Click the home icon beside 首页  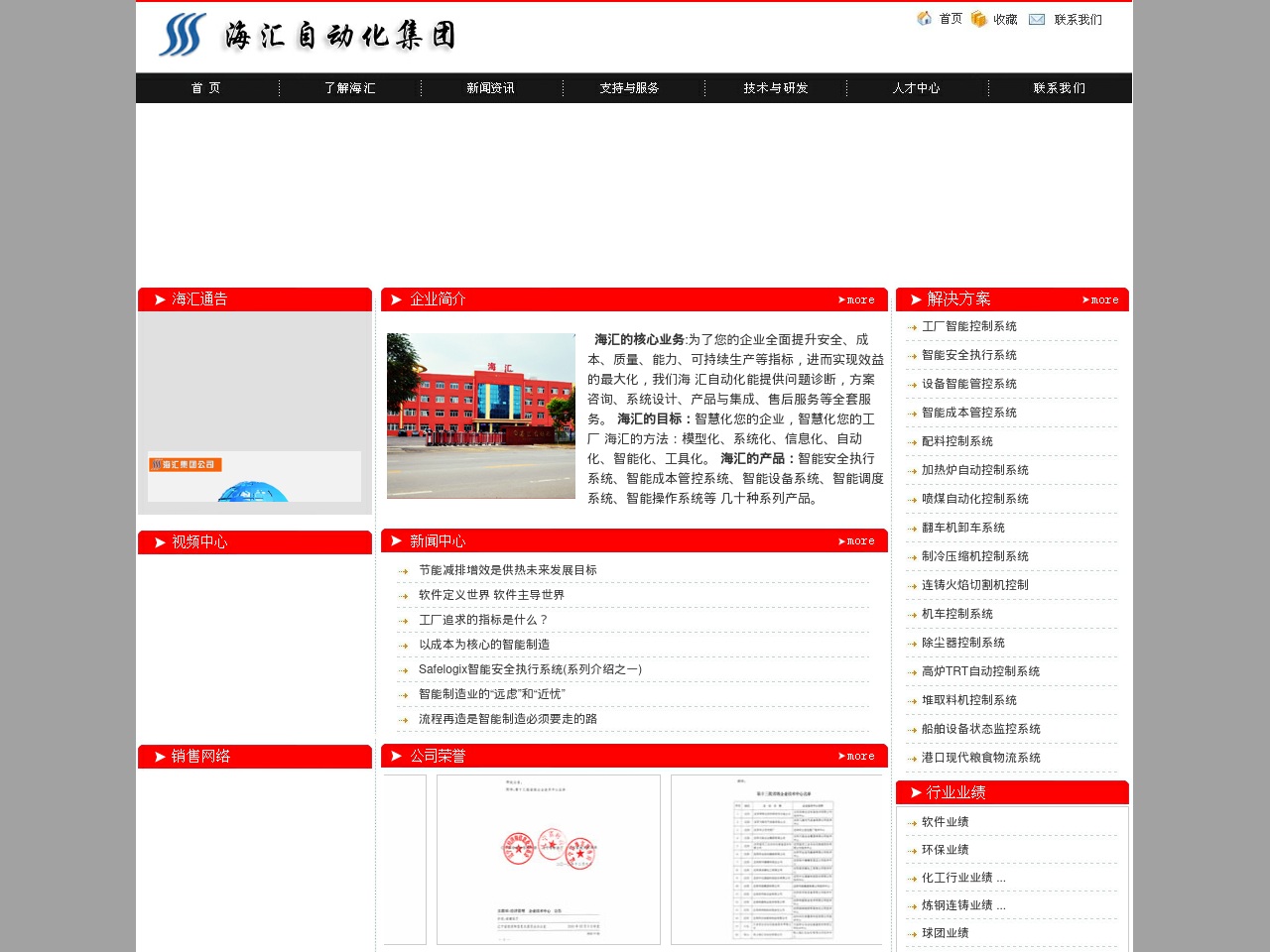click(x=925, y=19)
